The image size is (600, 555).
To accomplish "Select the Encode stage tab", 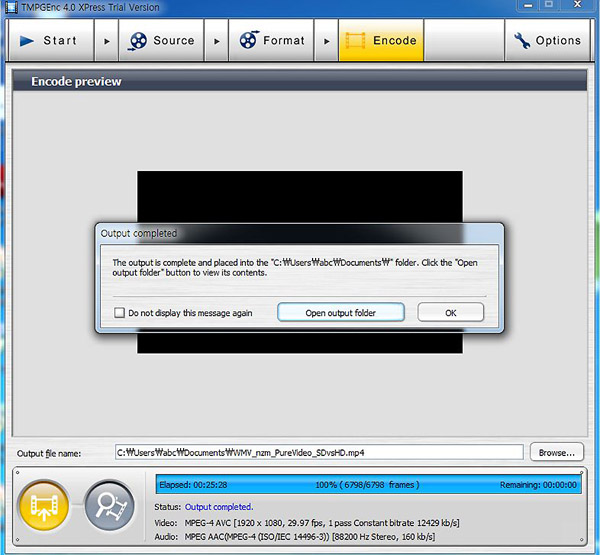I will [381, 40].
